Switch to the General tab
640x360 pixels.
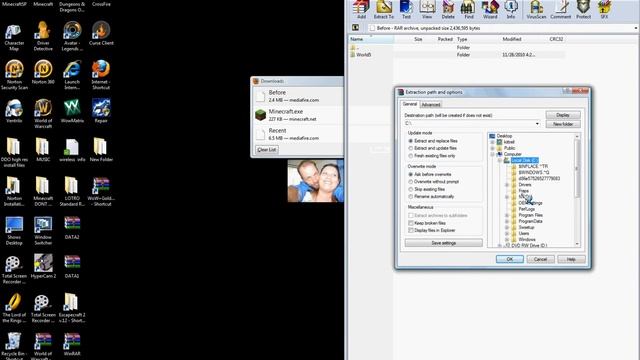410,104
